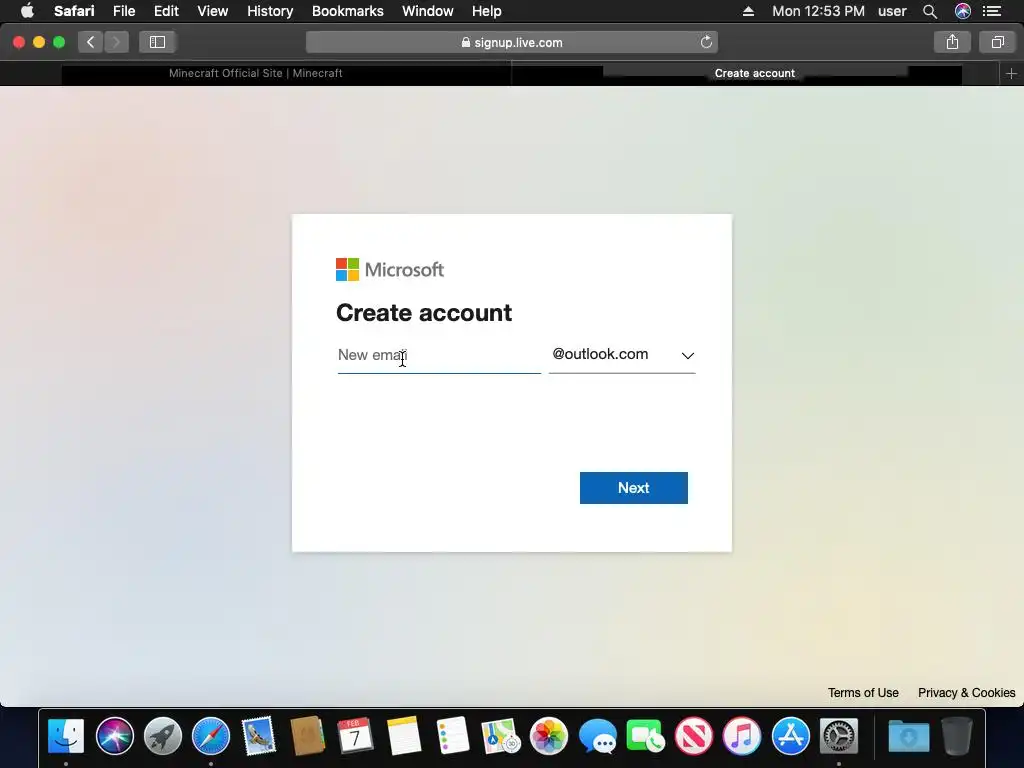Launch Siri from the Dock
The width and height of the screenshot is (1024, 768).
[114, 736]
